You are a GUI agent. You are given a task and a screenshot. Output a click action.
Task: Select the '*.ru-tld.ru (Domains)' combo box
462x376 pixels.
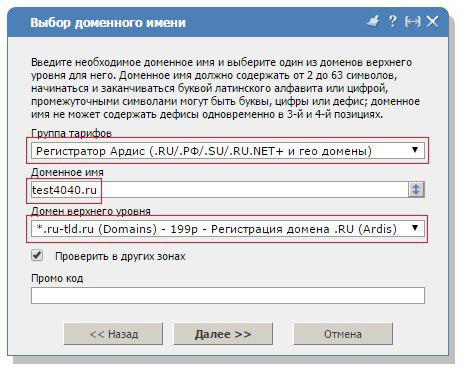(x=228, y=229)
